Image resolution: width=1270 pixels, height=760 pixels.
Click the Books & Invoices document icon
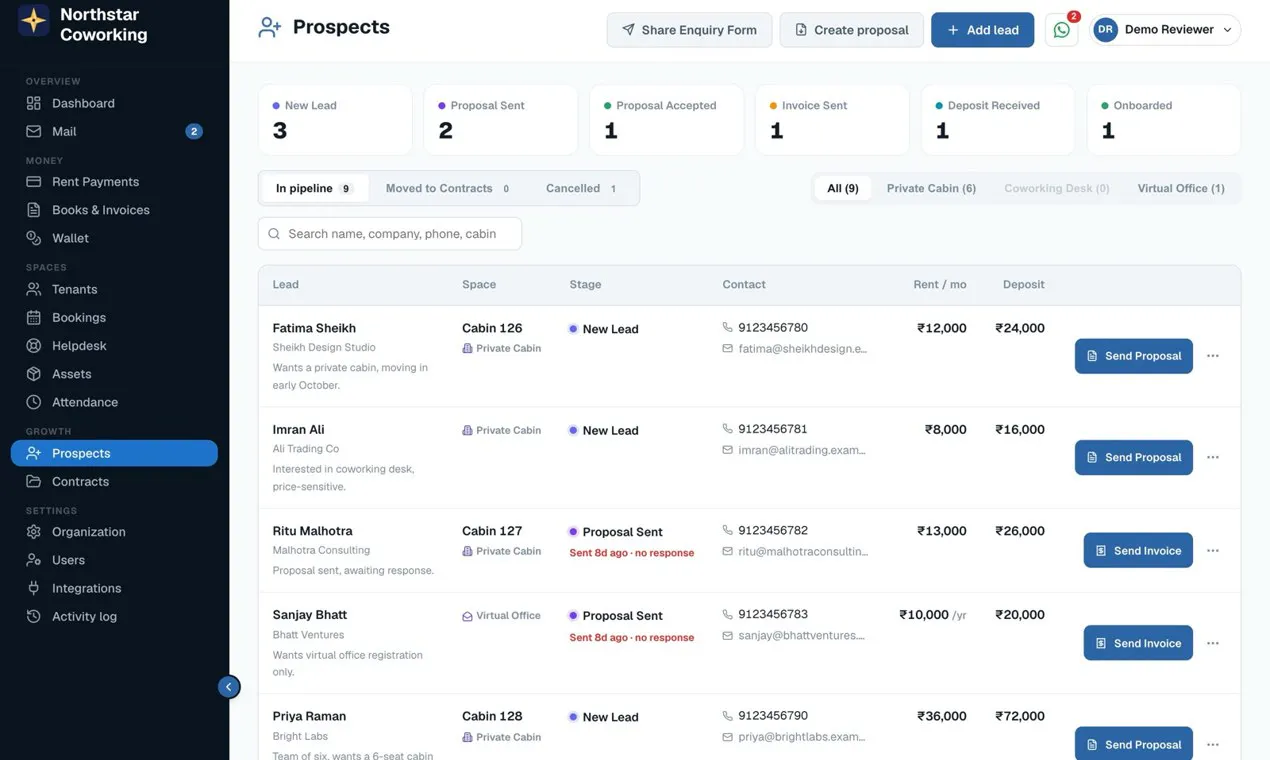click(34, 210)
